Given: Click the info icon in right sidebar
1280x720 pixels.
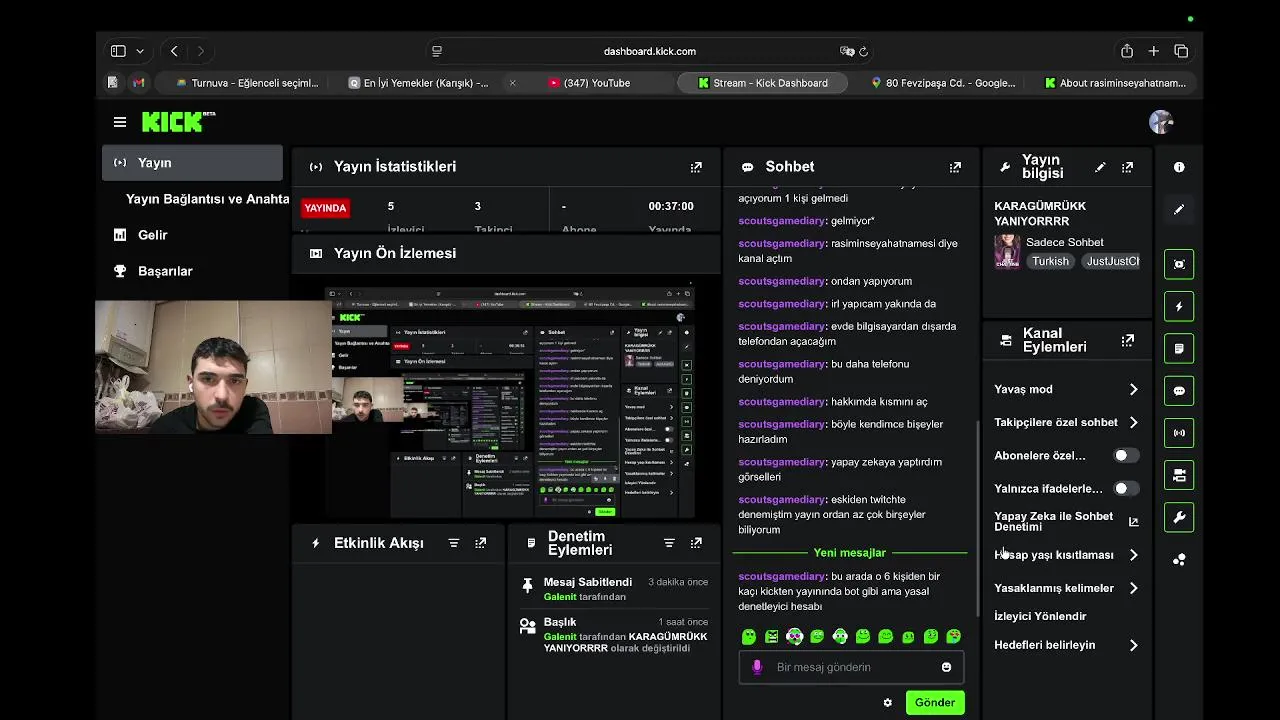Looking at the screenshot, I should (x=1179, y=167).
